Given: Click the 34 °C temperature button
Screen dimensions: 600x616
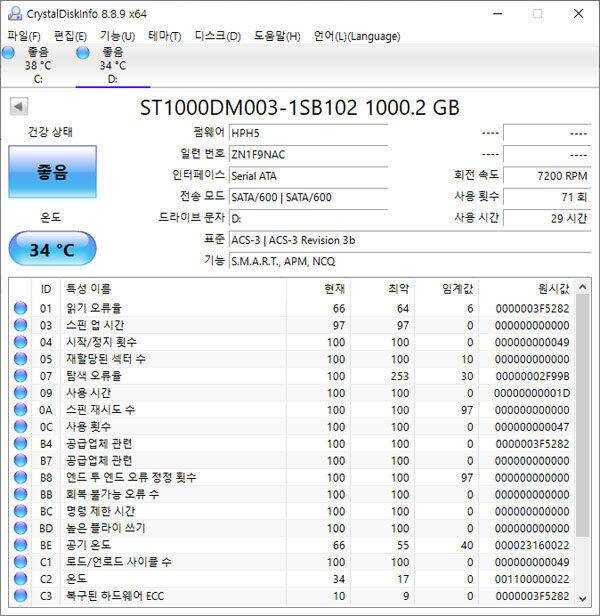Looking at the screenshot, I should point(52,249).
